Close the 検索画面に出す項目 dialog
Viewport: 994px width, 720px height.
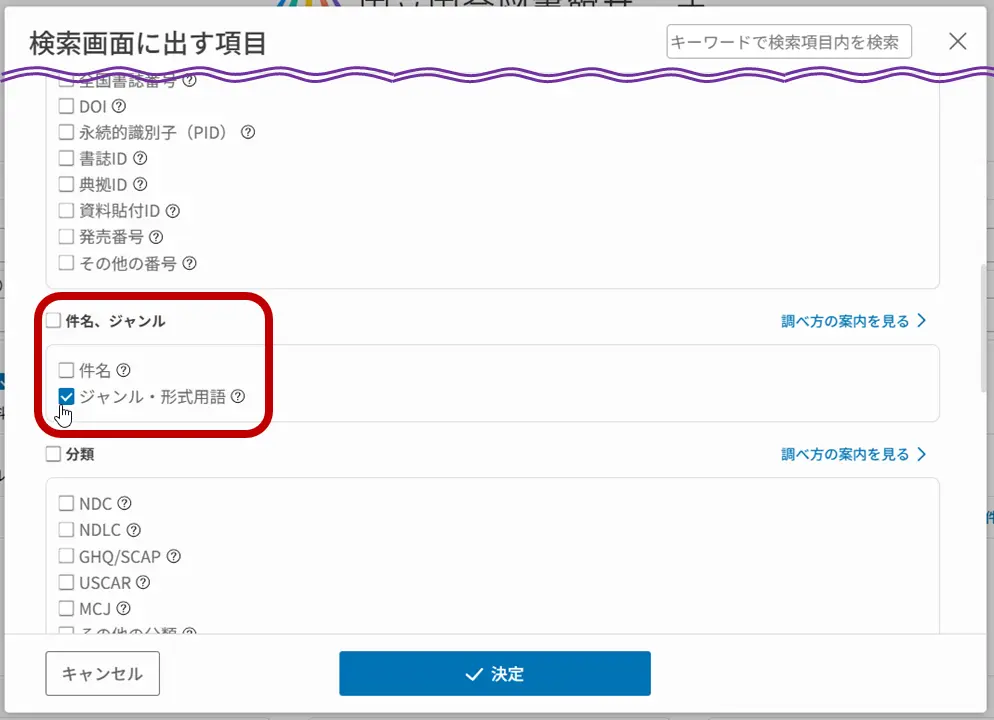957,41
